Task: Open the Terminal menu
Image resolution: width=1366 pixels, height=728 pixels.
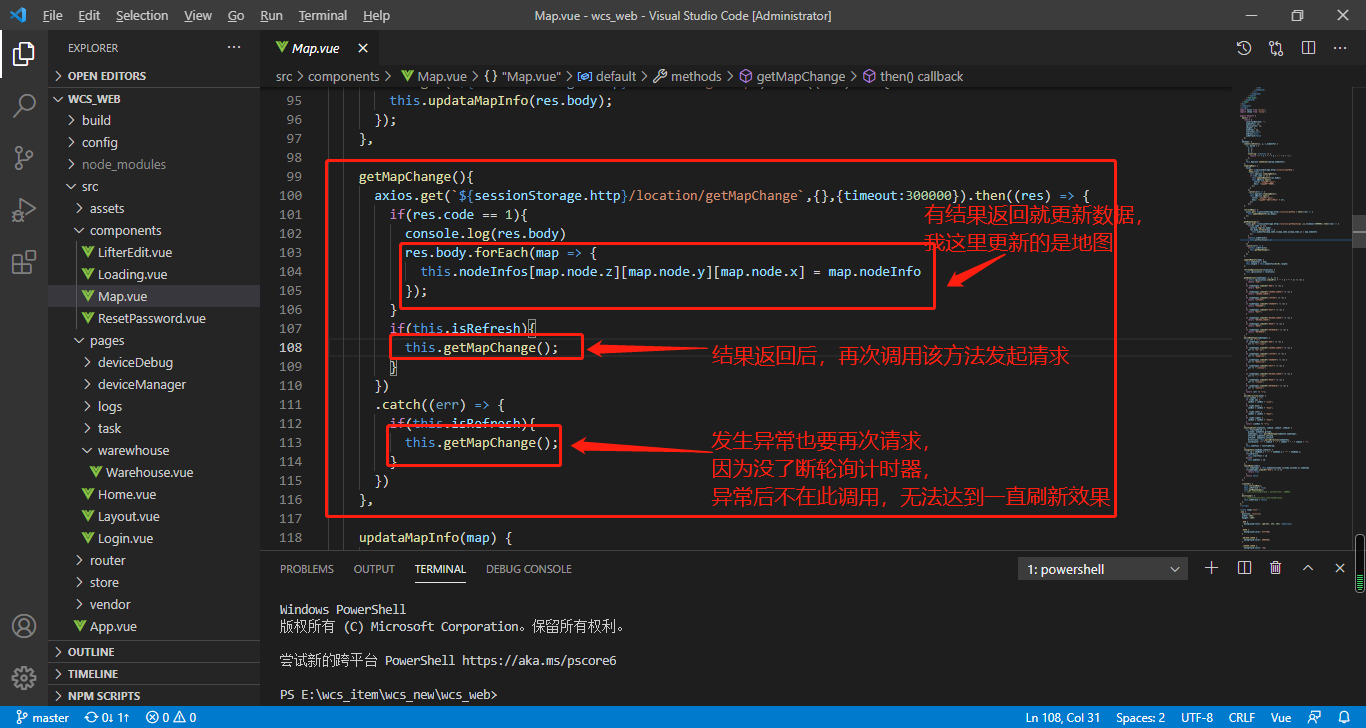Action: [x=323, y=15]
